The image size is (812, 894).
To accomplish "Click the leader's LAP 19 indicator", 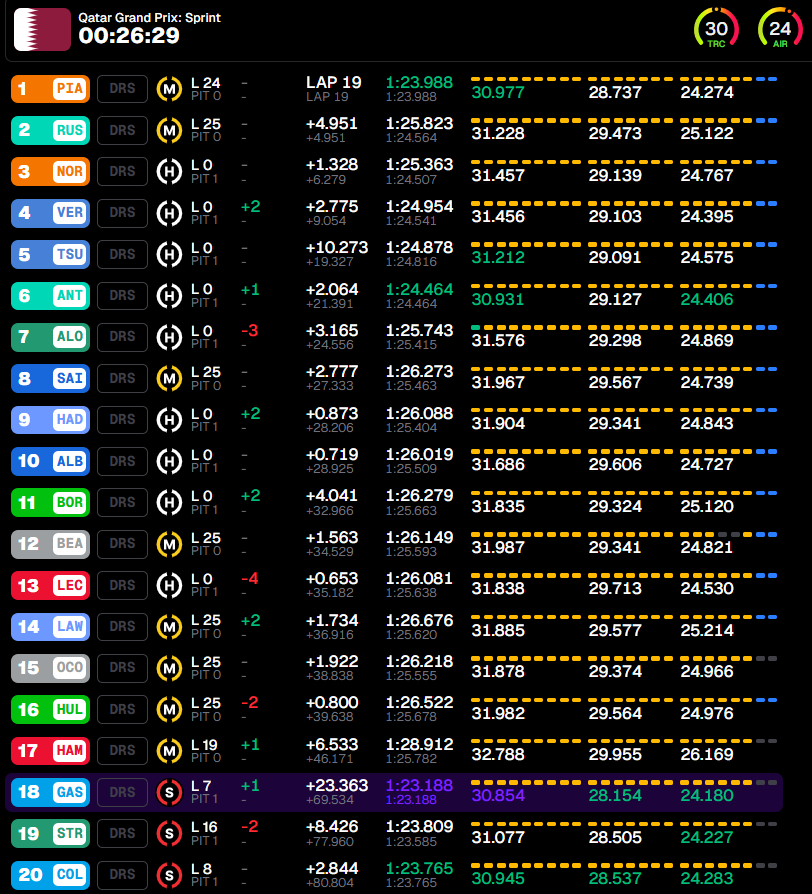I will click(334, 83).
